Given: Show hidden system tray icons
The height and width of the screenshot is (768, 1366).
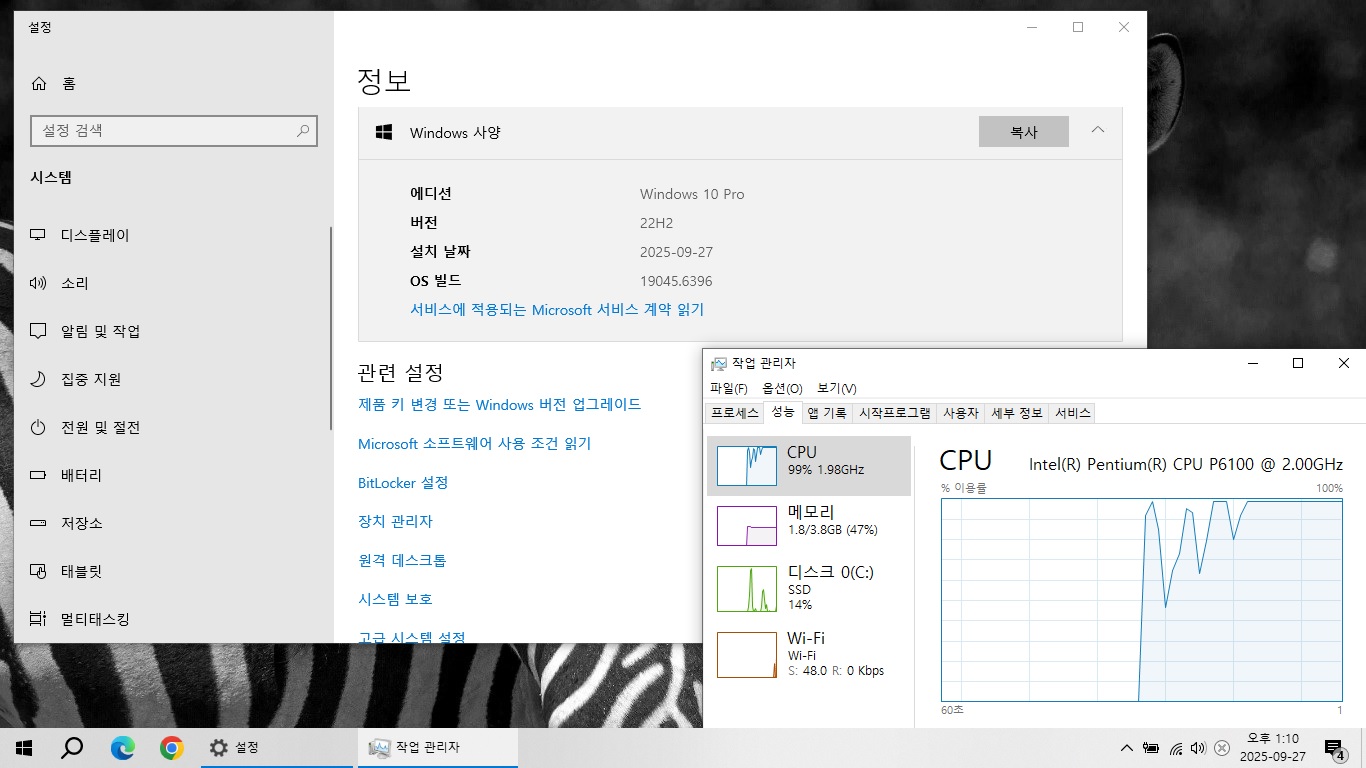Looking at the screenshot, I should pyautogui.click(x=1127, y=748).
